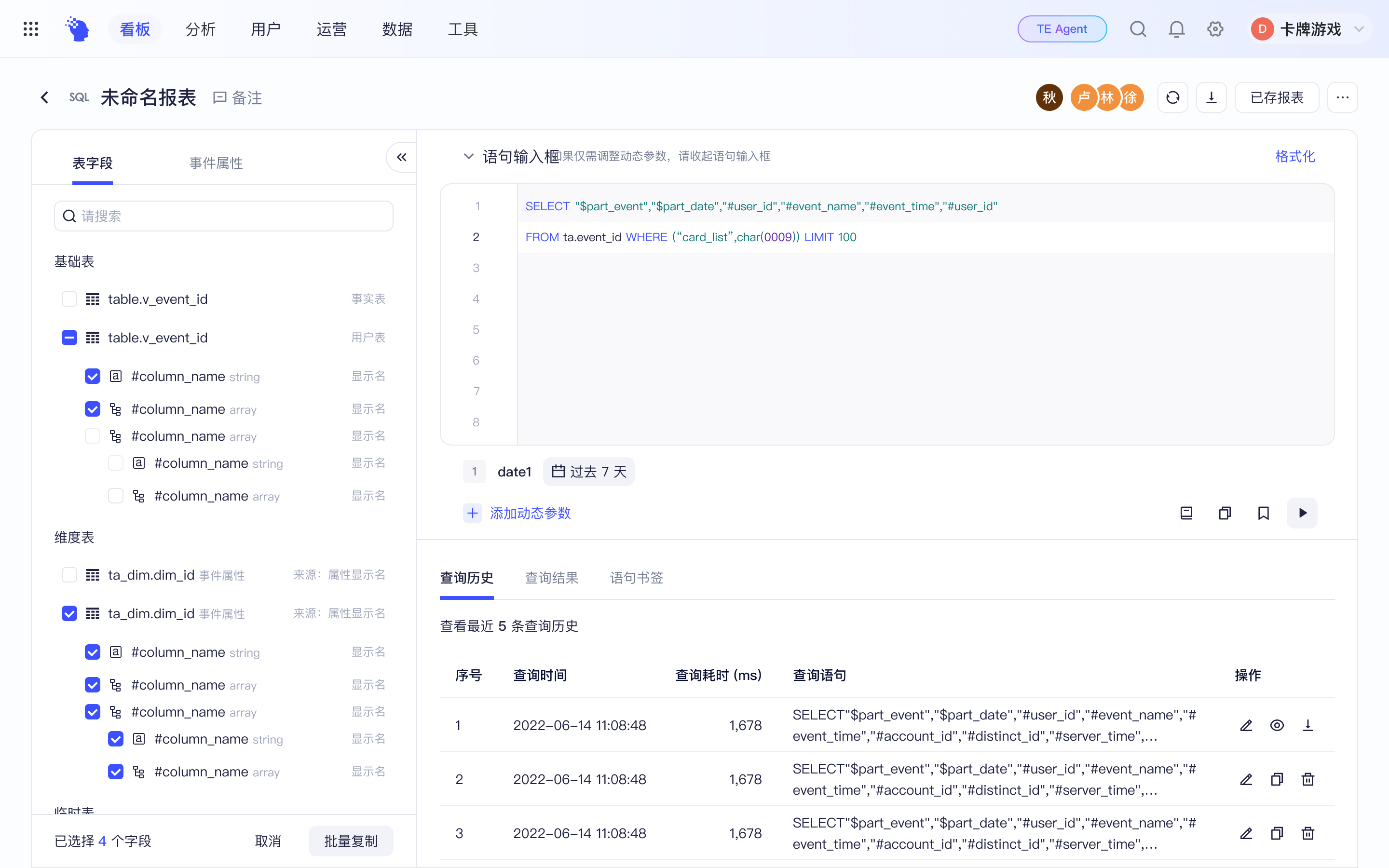Click the TE Agent button

click(1062, 29)
